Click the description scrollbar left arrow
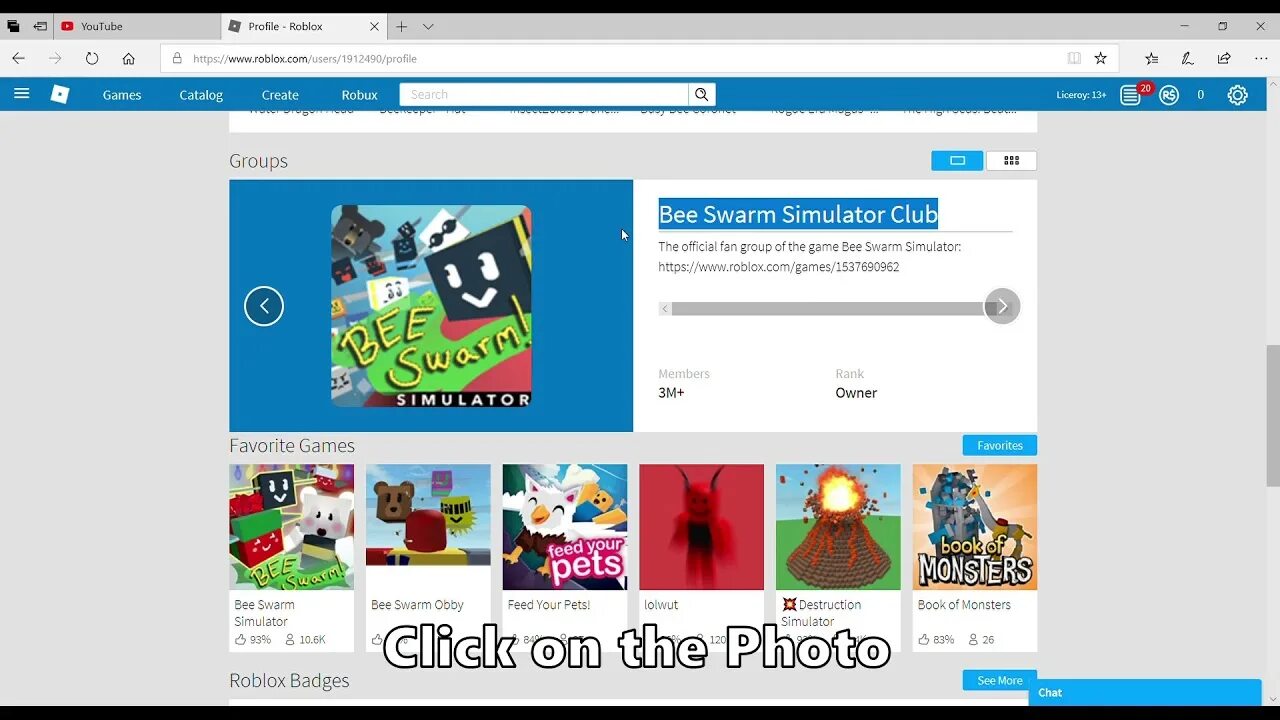The height and width of the screenshot is (720, 1280). point(664,309)
